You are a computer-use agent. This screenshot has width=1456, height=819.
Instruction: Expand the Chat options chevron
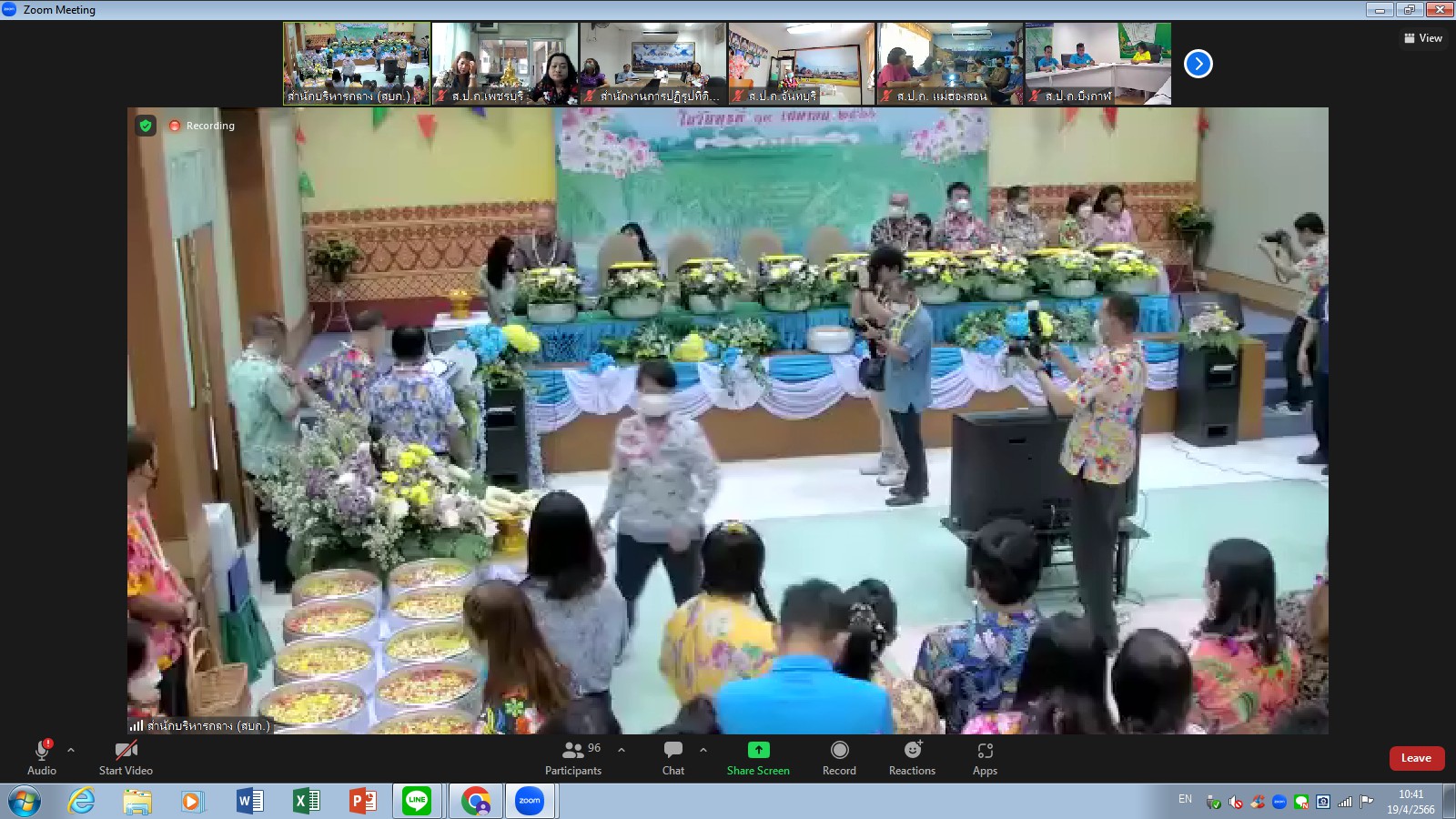tap(703, 750)
